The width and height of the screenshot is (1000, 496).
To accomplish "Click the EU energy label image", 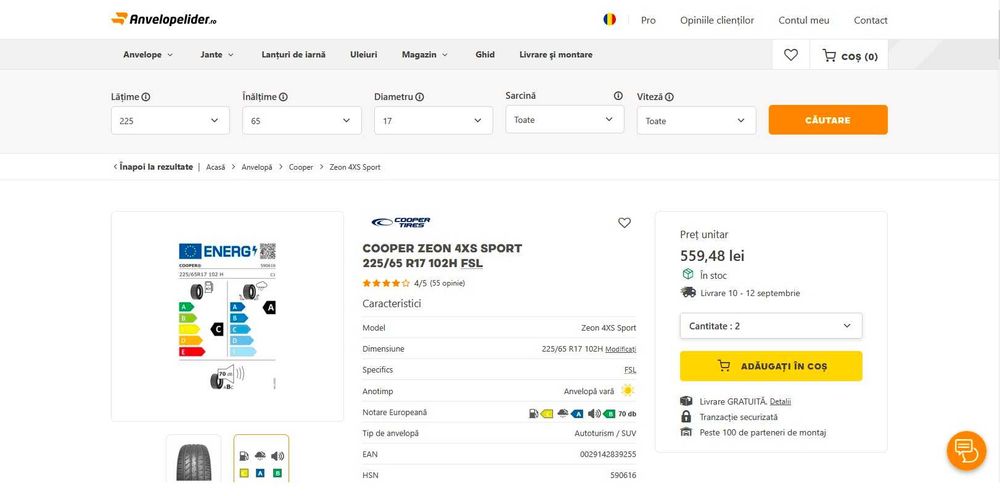I will 227,315.
